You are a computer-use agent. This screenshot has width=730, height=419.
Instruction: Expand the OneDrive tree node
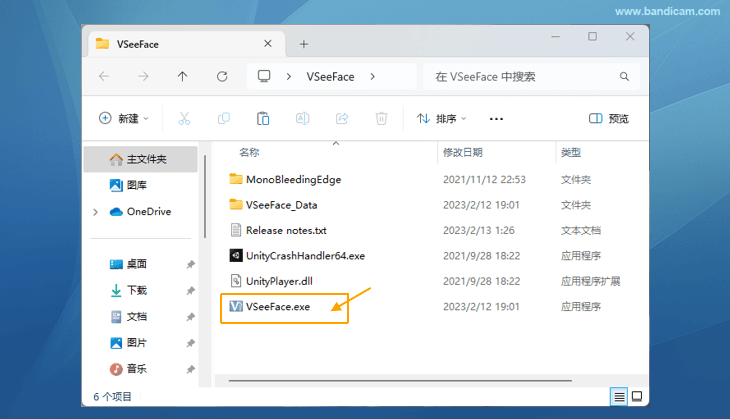click(x=95, y=212)
